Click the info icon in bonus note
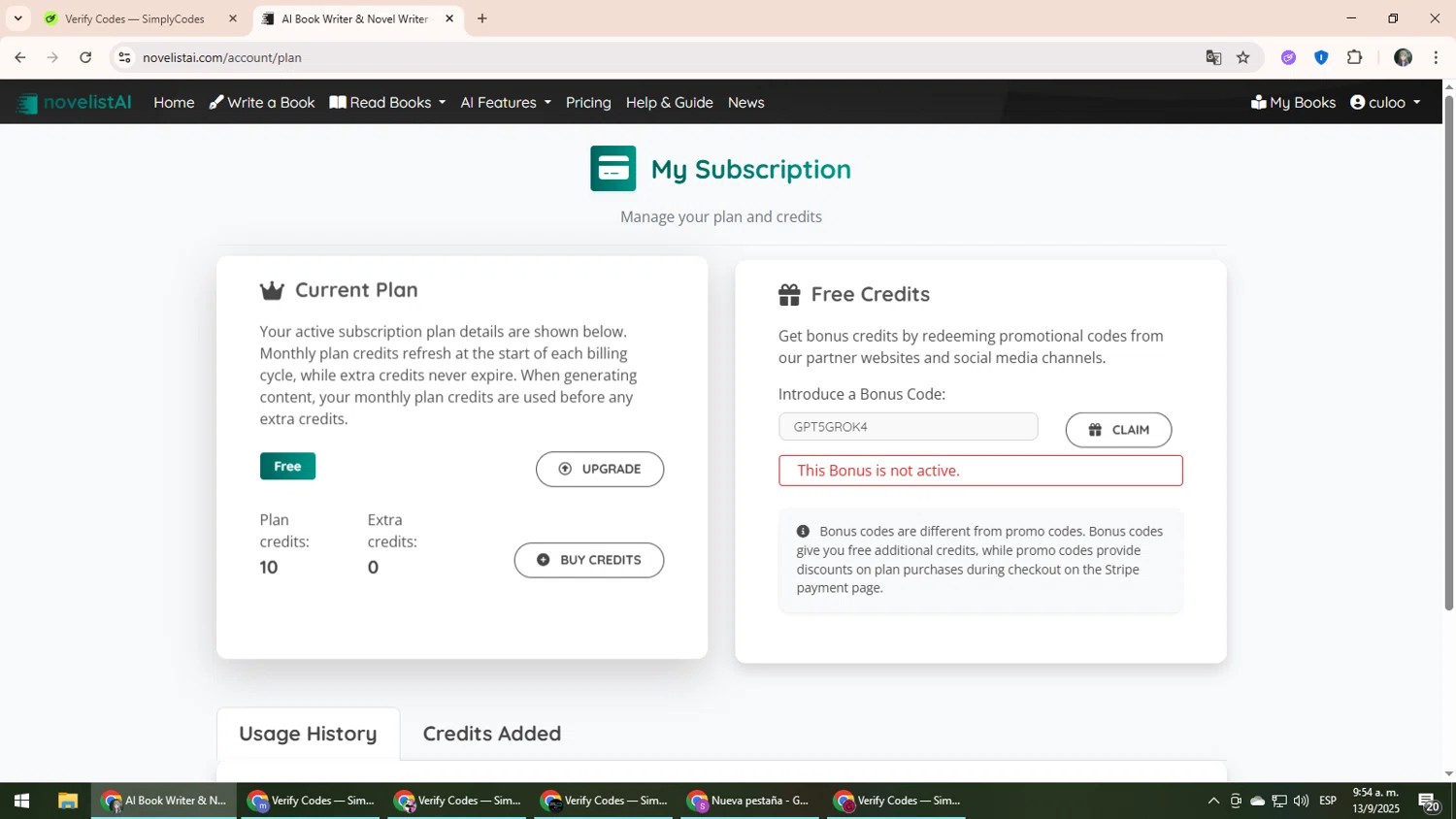This screenshot has height=819, width=1456. [x=803, y=531]
